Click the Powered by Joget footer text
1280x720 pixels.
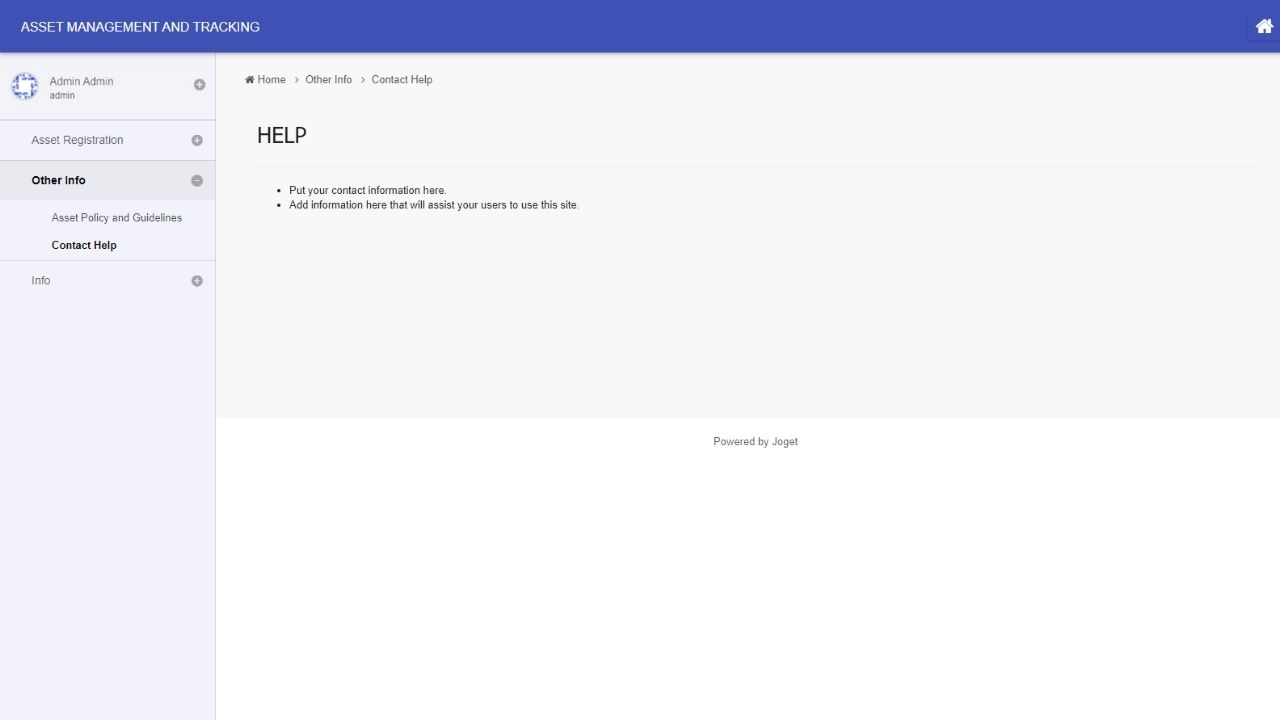click(755, 442)
